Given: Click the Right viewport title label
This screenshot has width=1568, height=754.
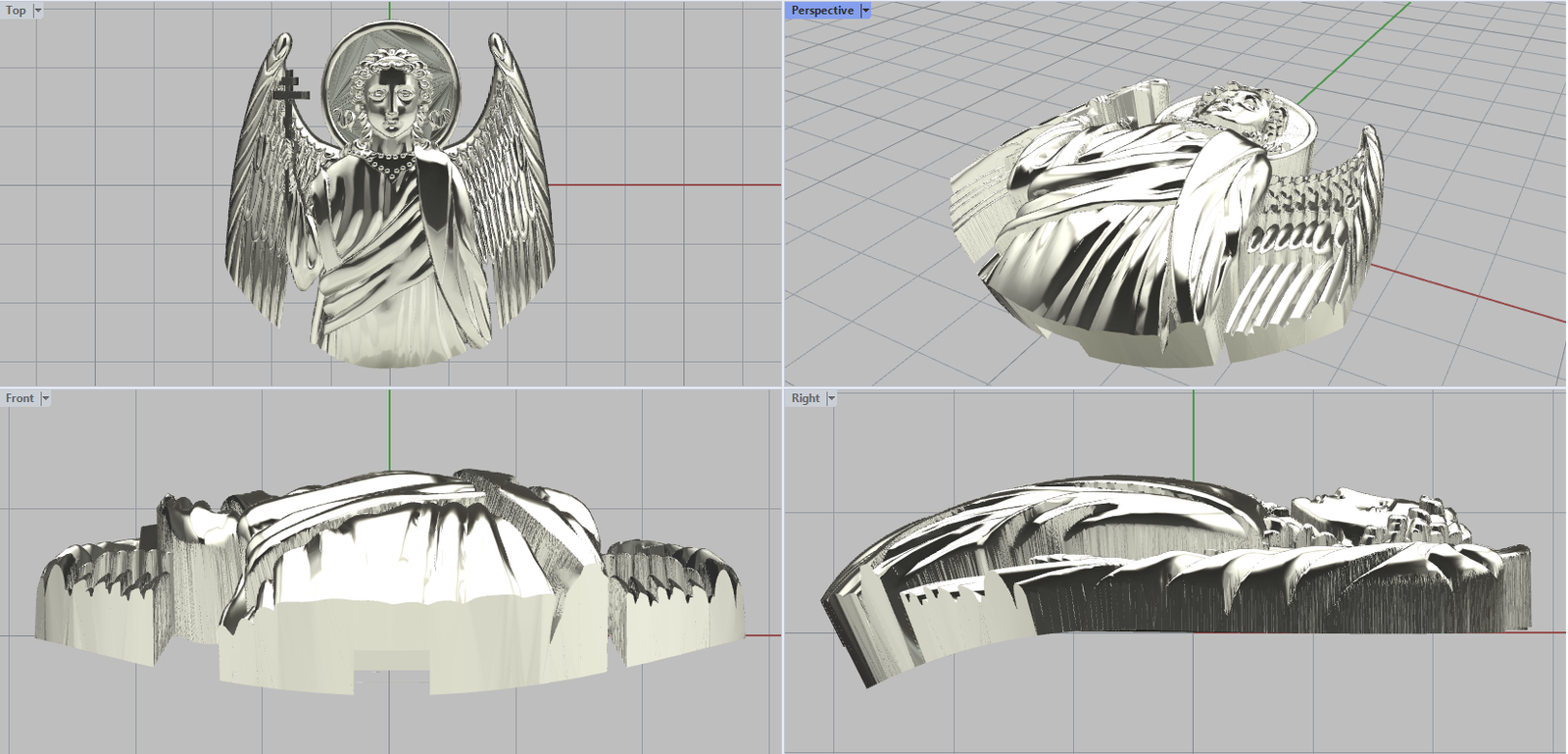Looking at the screenshot, I should (805, 398).
